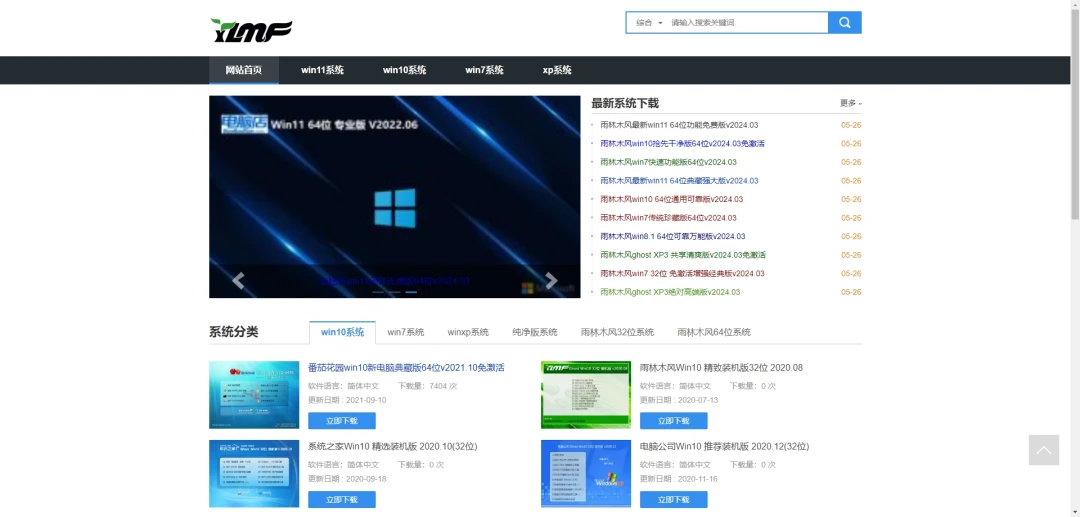Screen dimensions: 1080x517
Task: Open the xp系统 navigation menu item
Action: coord(557,70)
